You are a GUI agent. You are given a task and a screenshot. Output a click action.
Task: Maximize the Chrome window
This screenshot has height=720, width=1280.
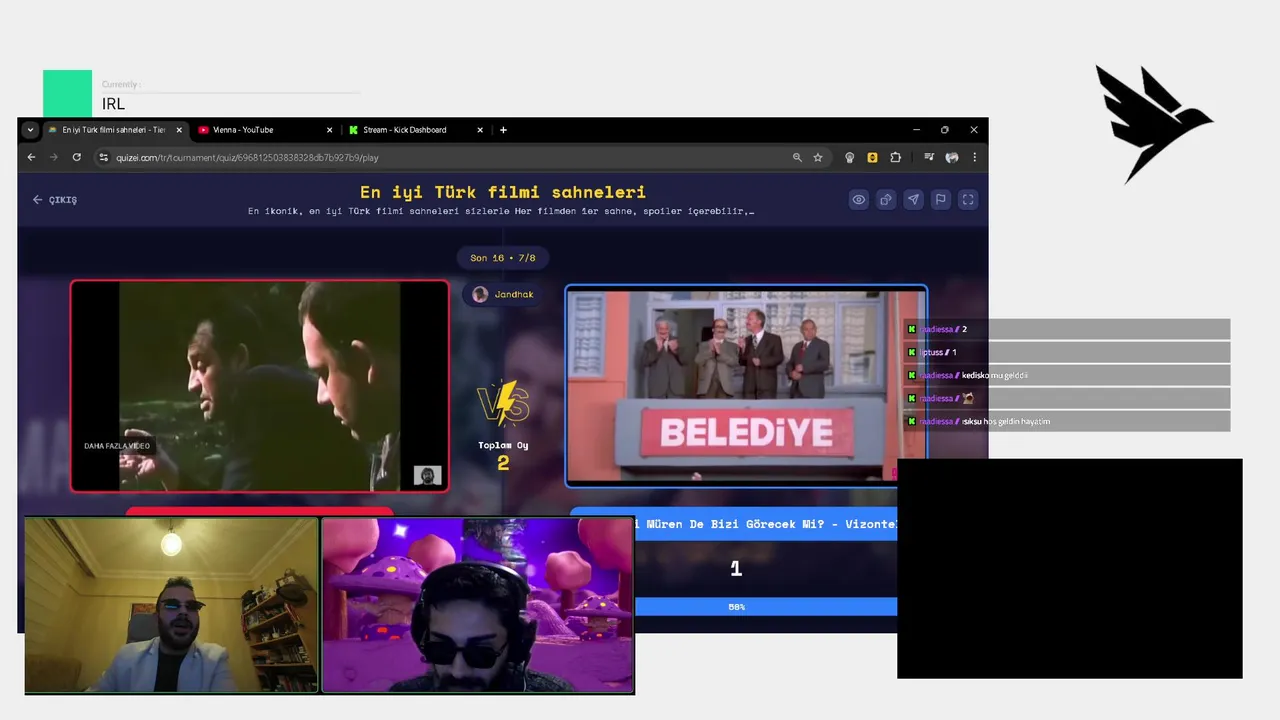pyautogui.click(x=945, y=130)
